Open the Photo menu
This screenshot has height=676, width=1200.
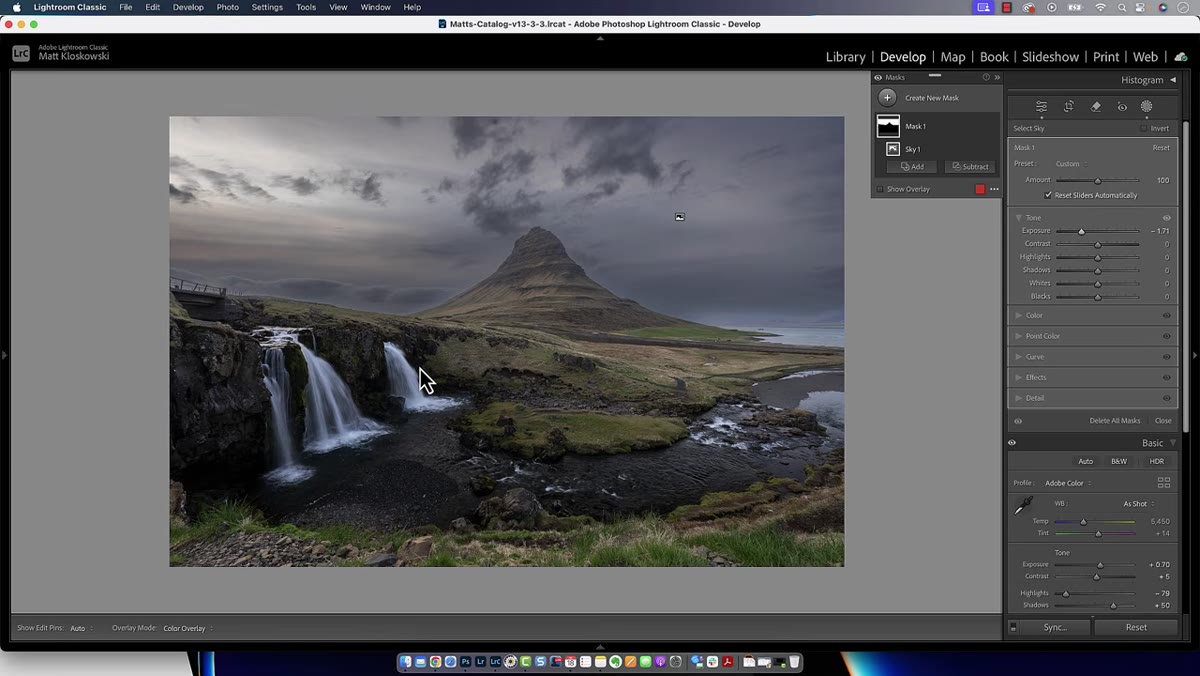tap(228, 7)
